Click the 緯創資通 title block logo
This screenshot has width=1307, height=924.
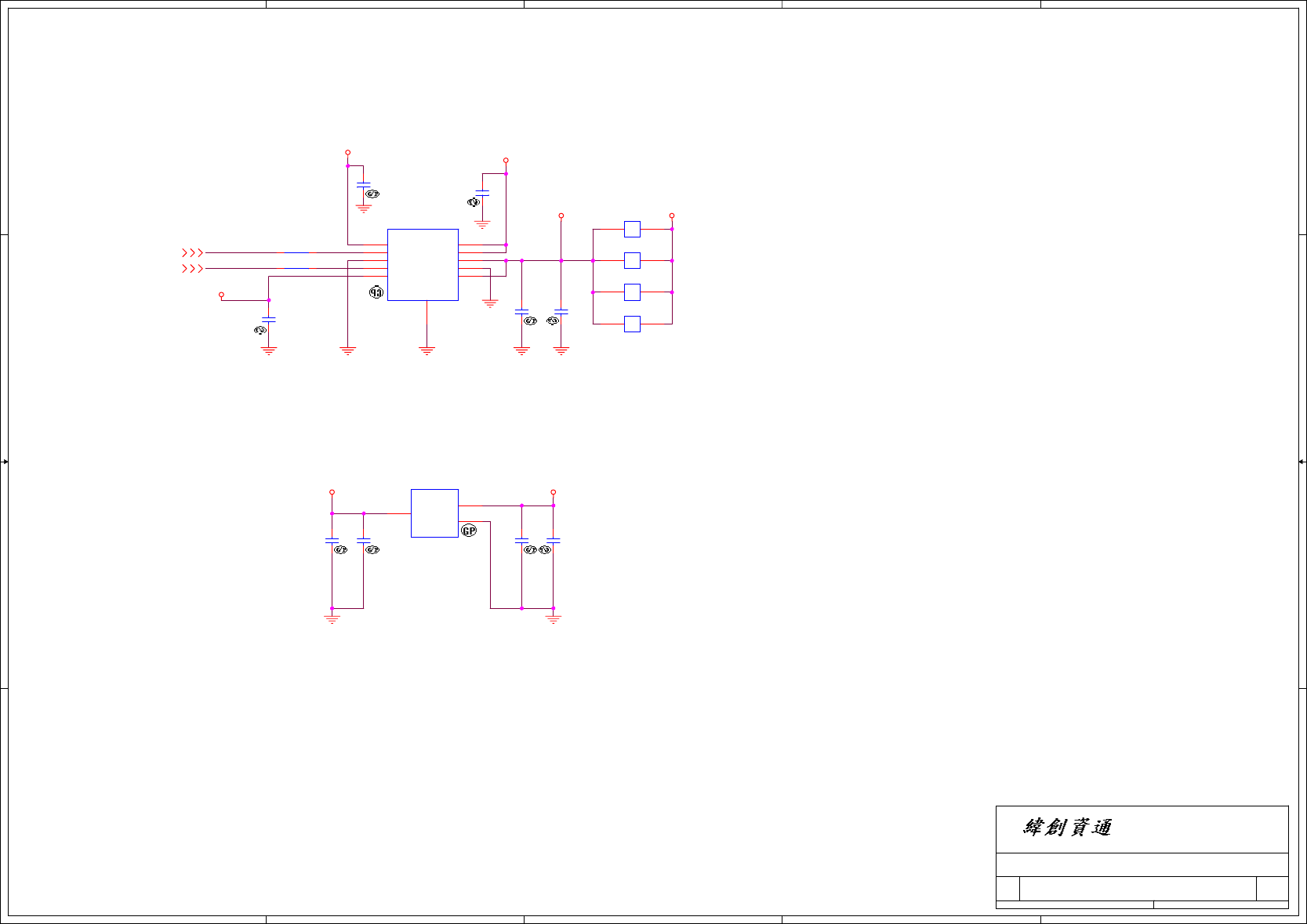pos(1067,828)
